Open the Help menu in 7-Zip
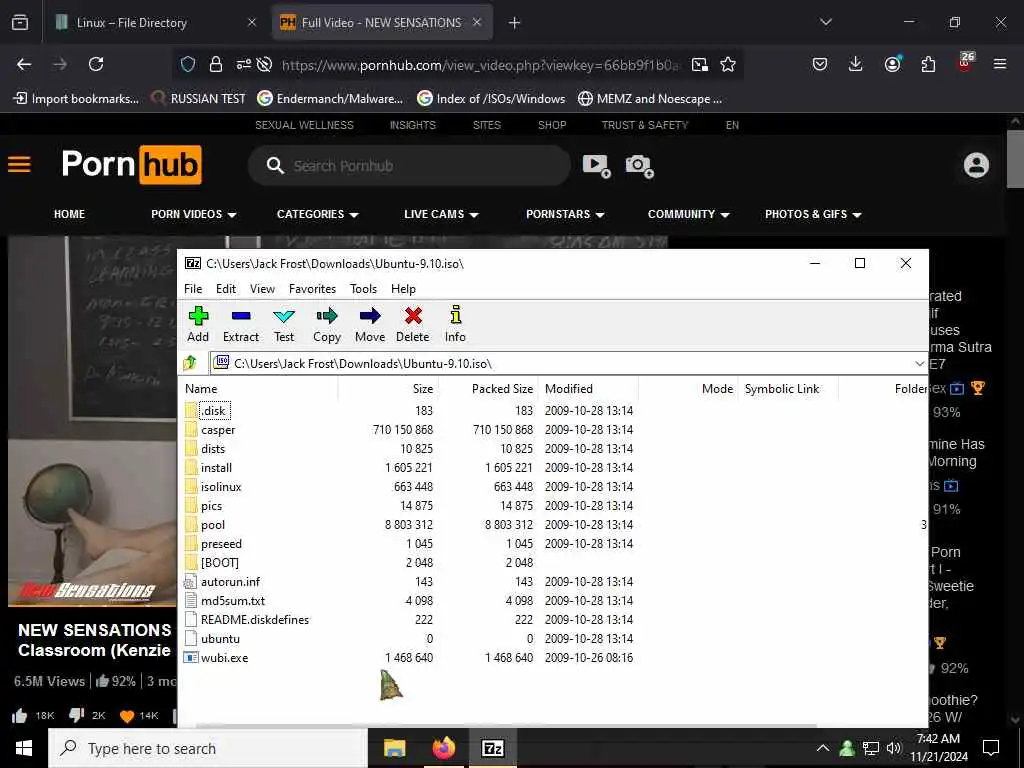1024x768 pixels. tap(403, 289)
